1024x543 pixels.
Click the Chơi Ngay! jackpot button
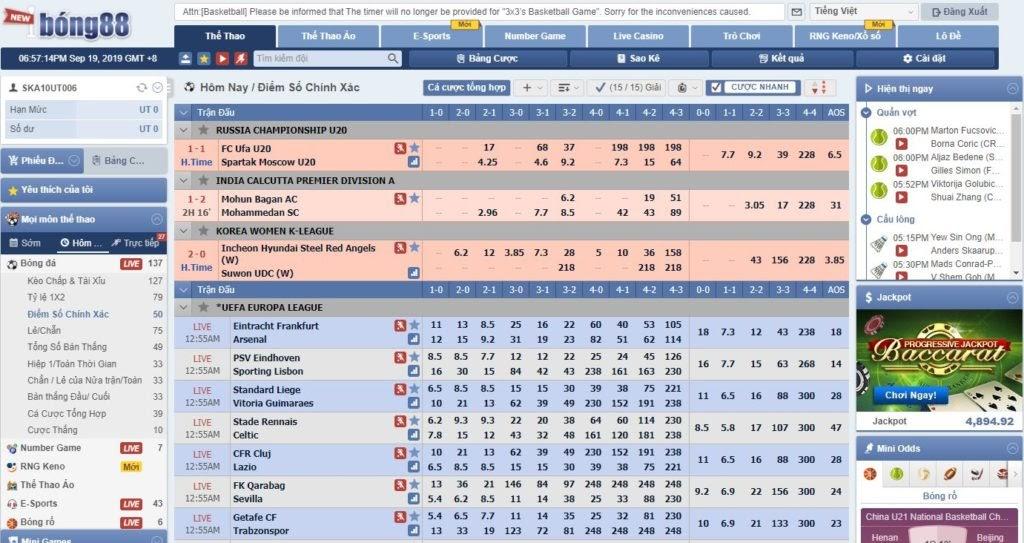click(x=910, y=395)
